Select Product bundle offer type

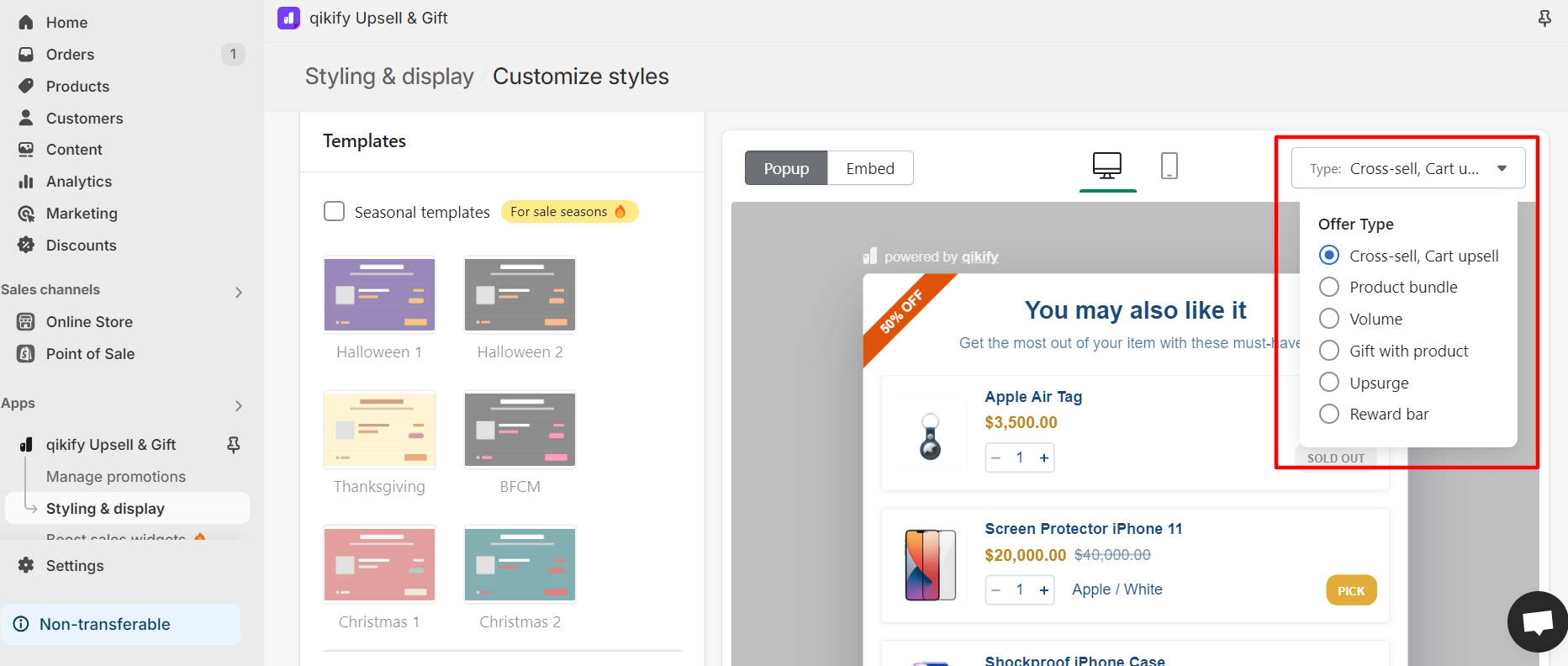coord(1328,287)
